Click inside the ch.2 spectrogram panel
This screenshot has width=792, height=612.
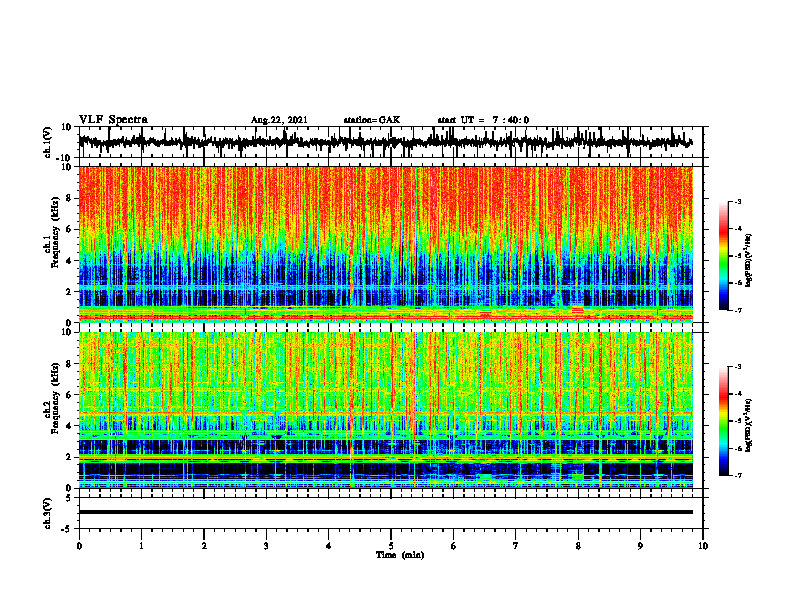point(385,410)
